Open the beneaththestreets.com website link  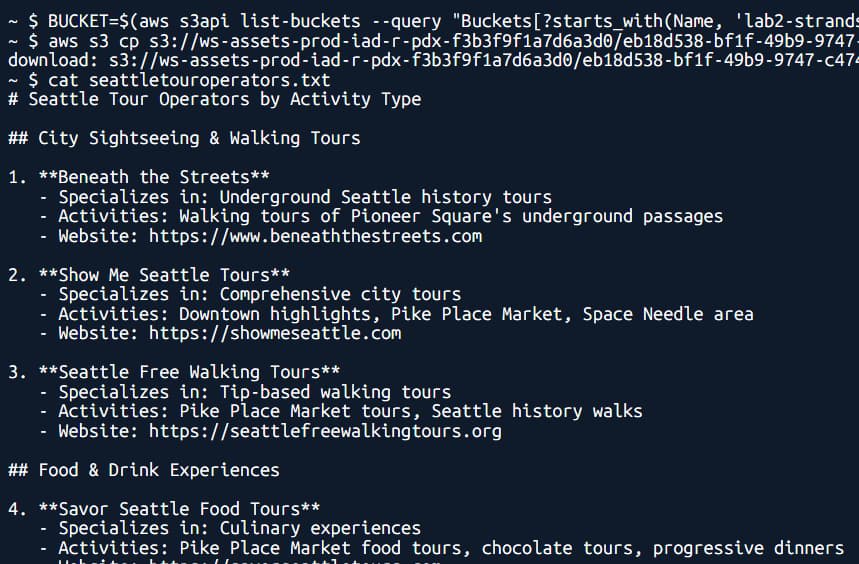click(315, 236)
